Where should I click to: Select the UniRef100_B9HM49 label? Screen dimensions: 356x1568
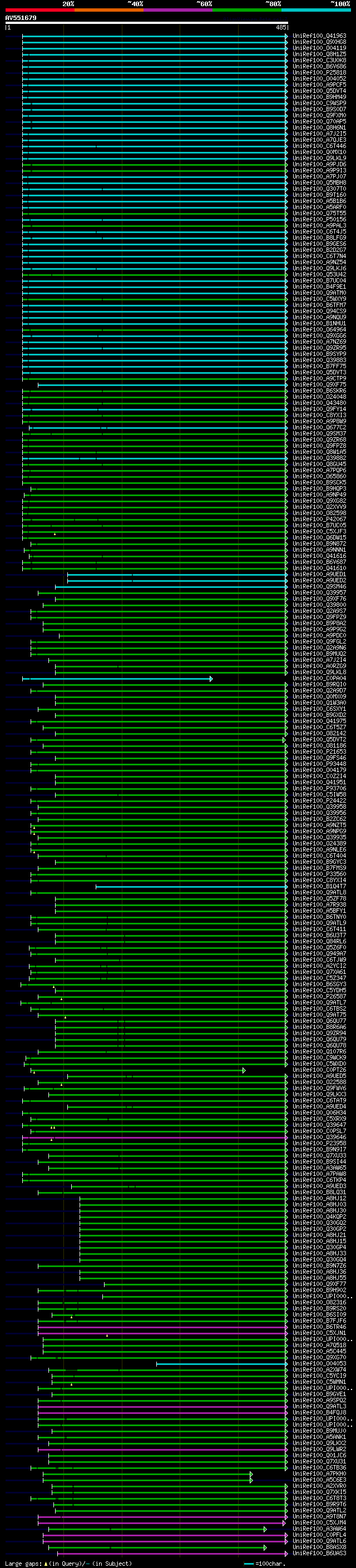pyautogui.click(x=319, y=97)
